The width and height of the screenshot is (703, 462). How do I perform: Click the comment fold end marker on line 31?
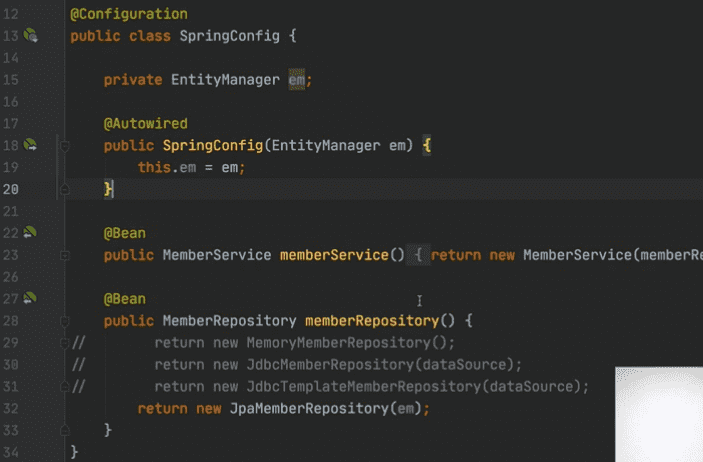[65, 386]
